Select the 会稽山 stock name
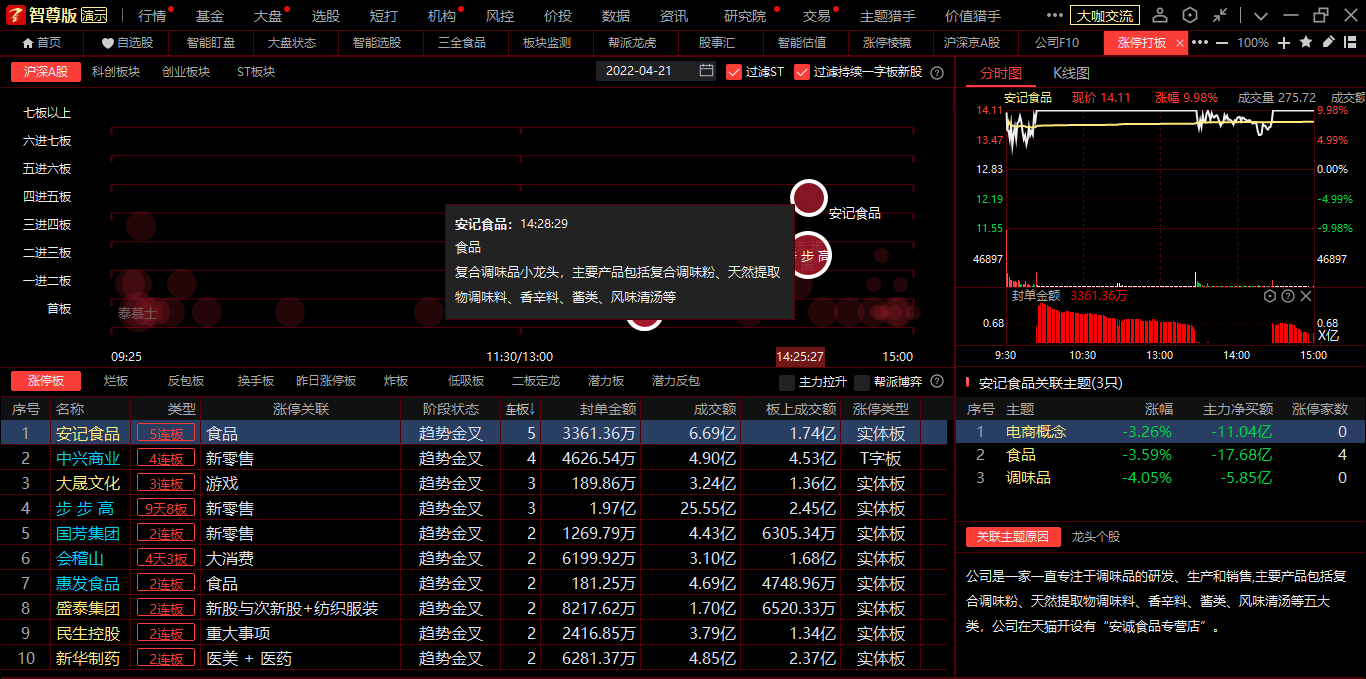1366x679 pixels. (80, 559)
